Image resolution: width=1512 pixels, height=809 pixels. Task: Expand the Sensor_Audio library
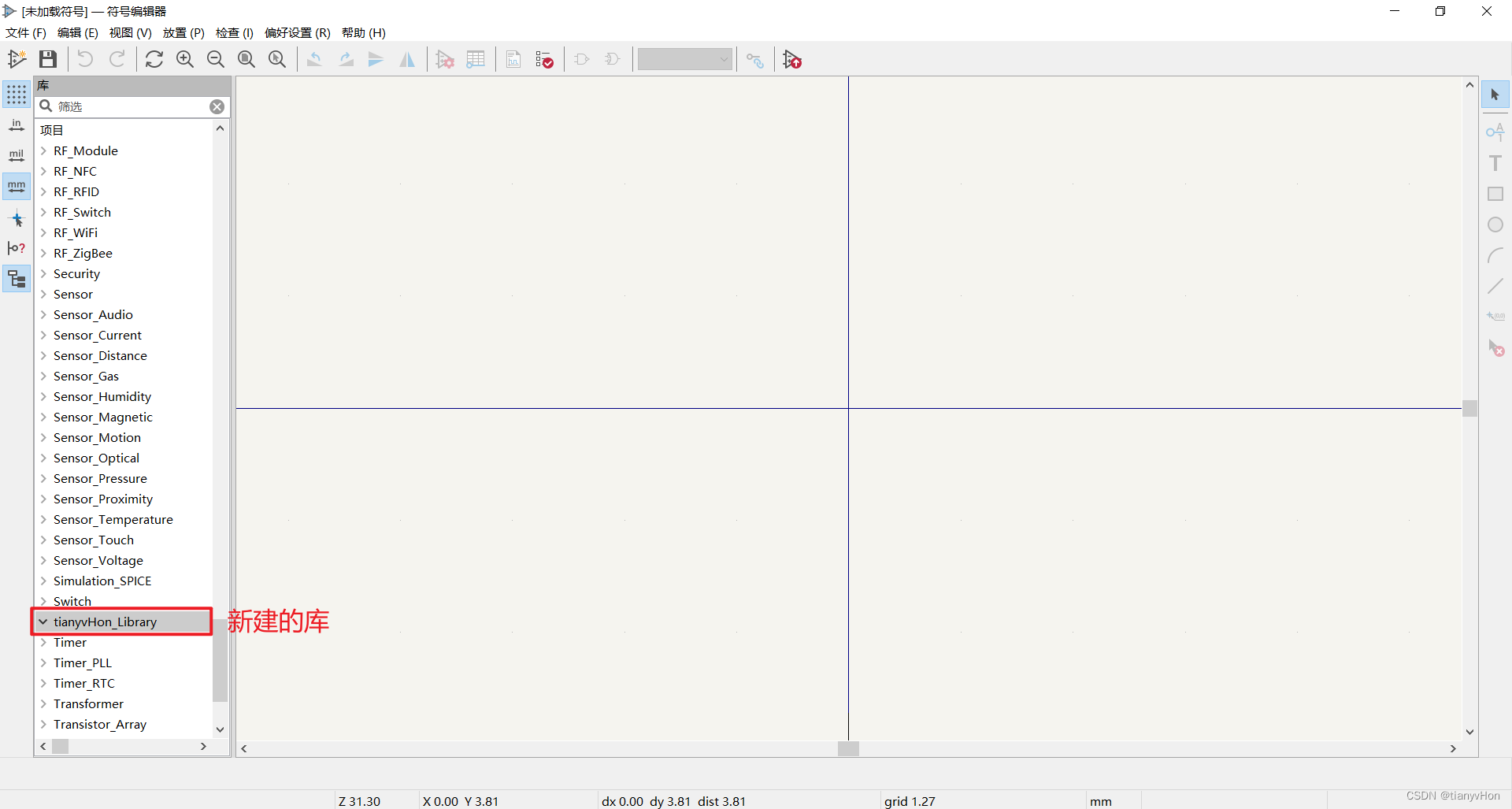(x=43, y=314)
